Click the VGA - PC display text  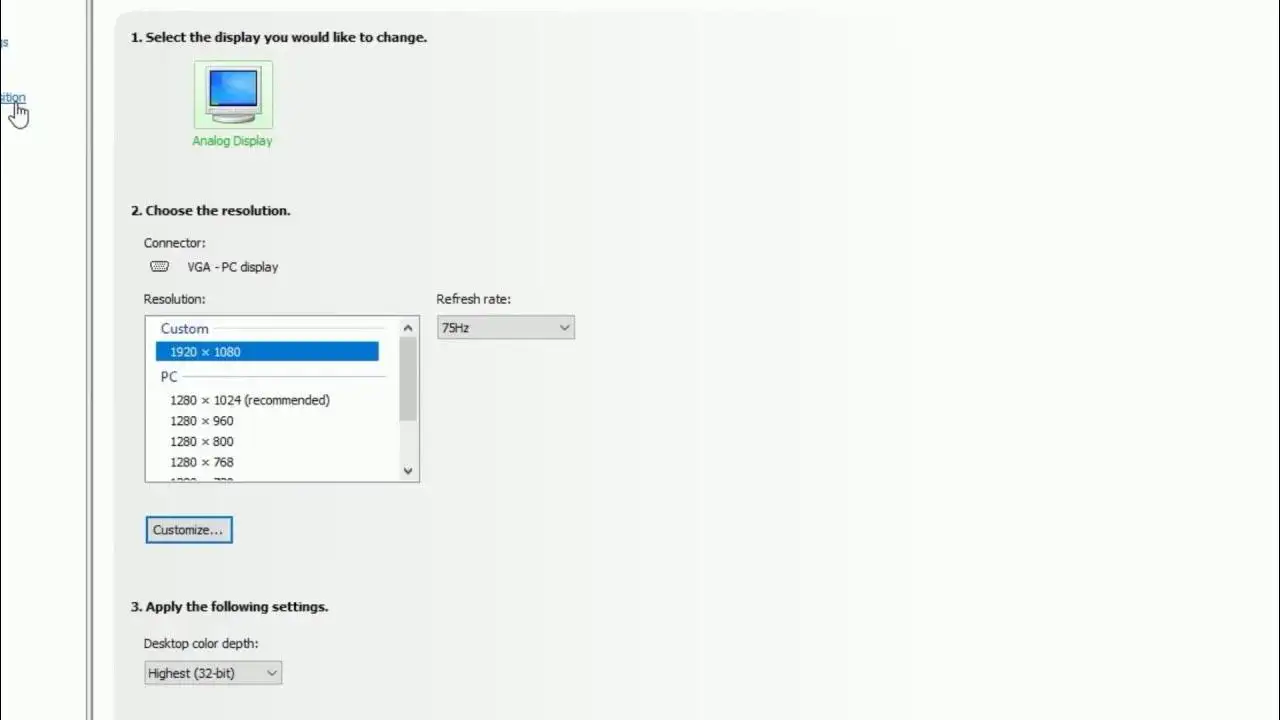pos(232,267)
